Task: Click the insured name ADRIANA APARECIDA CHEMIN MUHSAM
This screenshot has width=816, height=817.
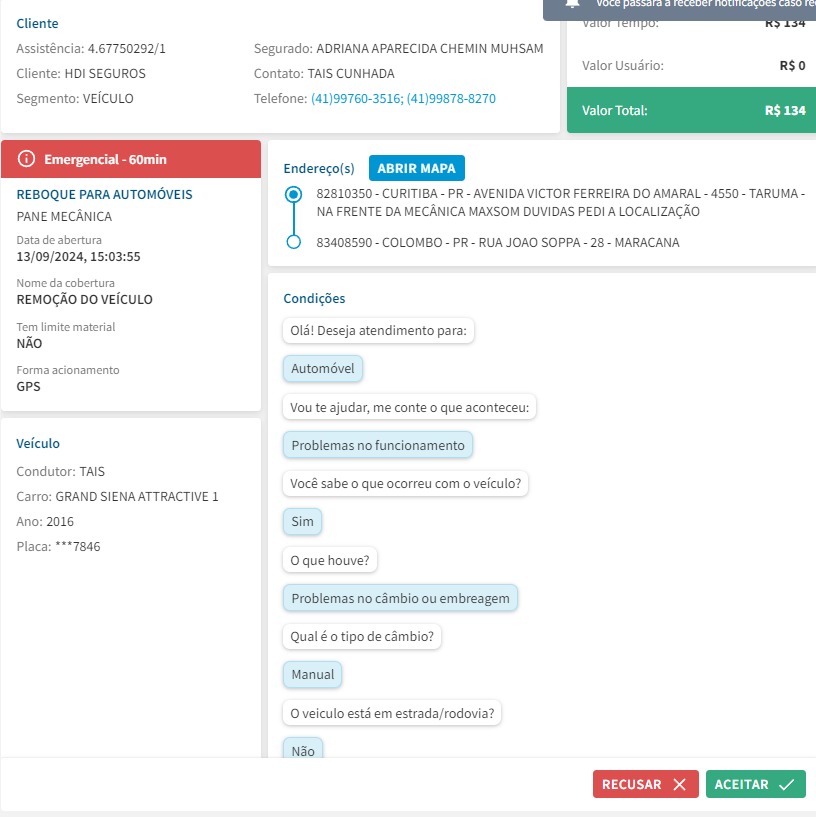Action: (x=430, y=48)
